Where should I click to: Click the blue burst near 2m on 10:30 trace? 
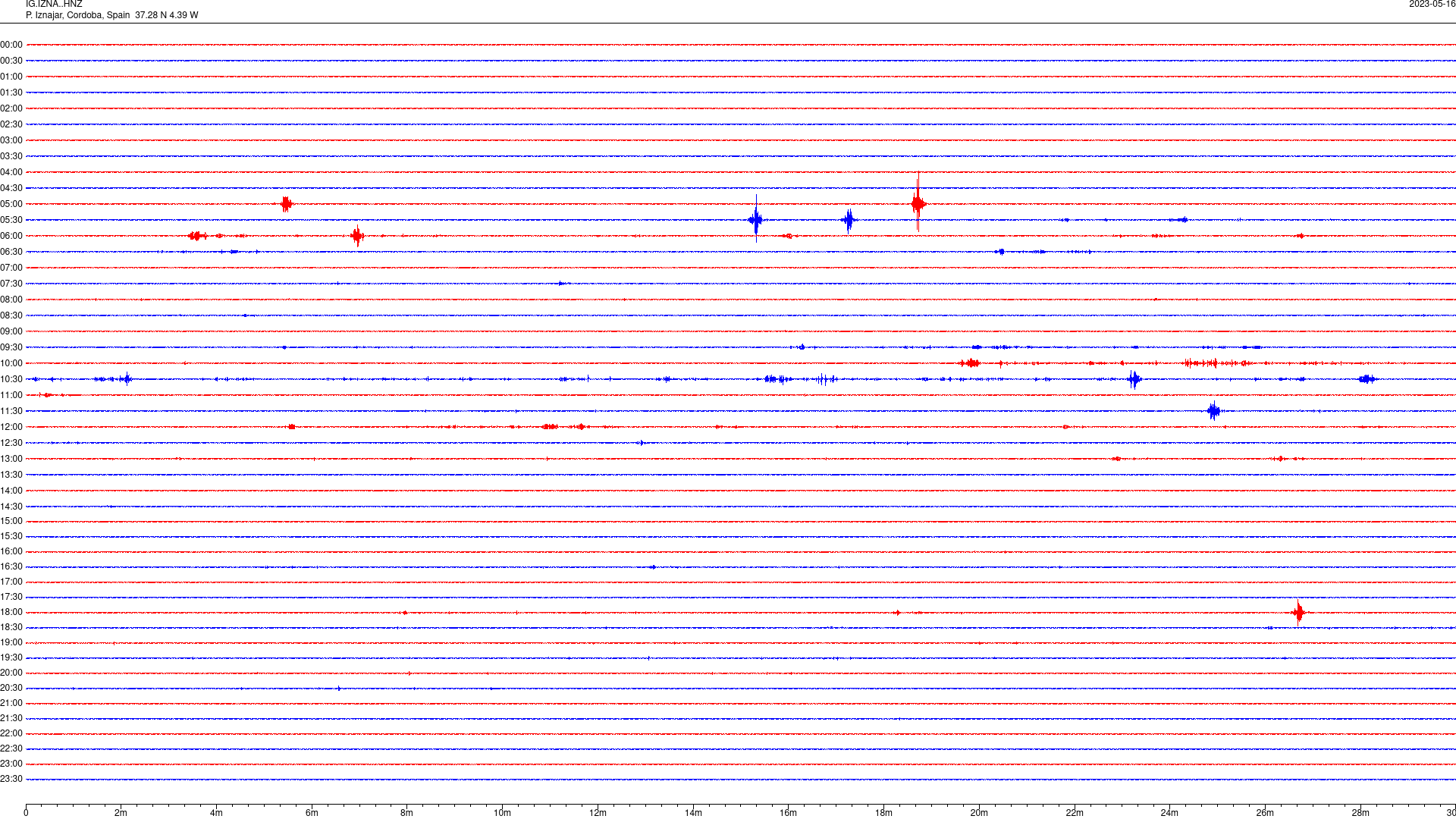tap(125, 379)
